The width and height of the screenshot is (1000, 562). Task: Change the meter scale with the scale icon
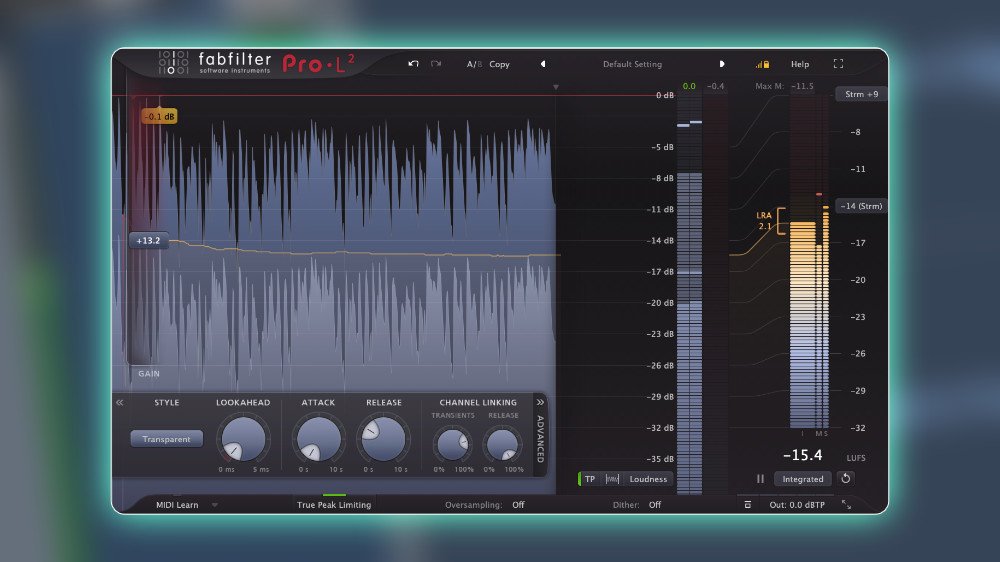pos(612,479)
